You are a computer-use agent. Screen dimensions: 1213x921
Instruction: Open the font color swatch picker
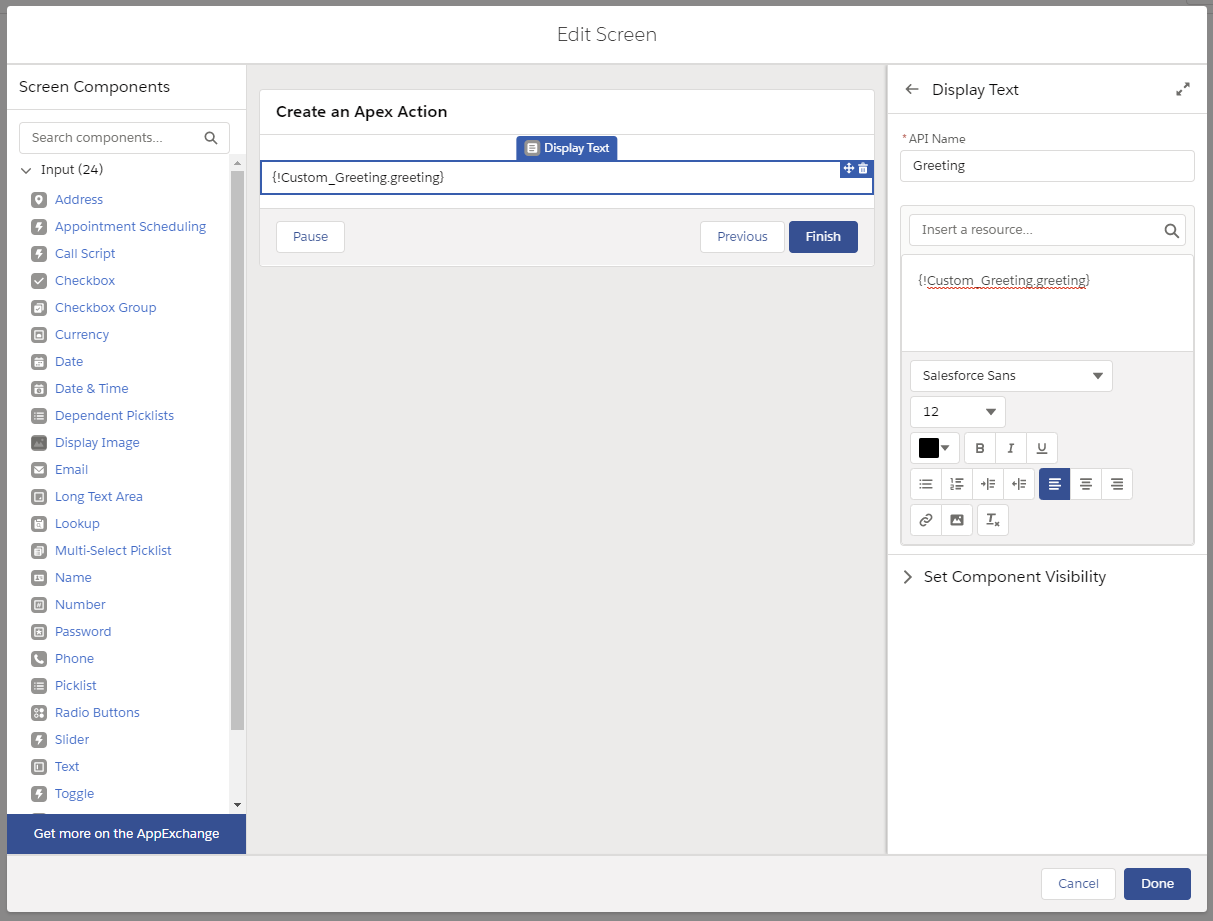pos(934,447)
